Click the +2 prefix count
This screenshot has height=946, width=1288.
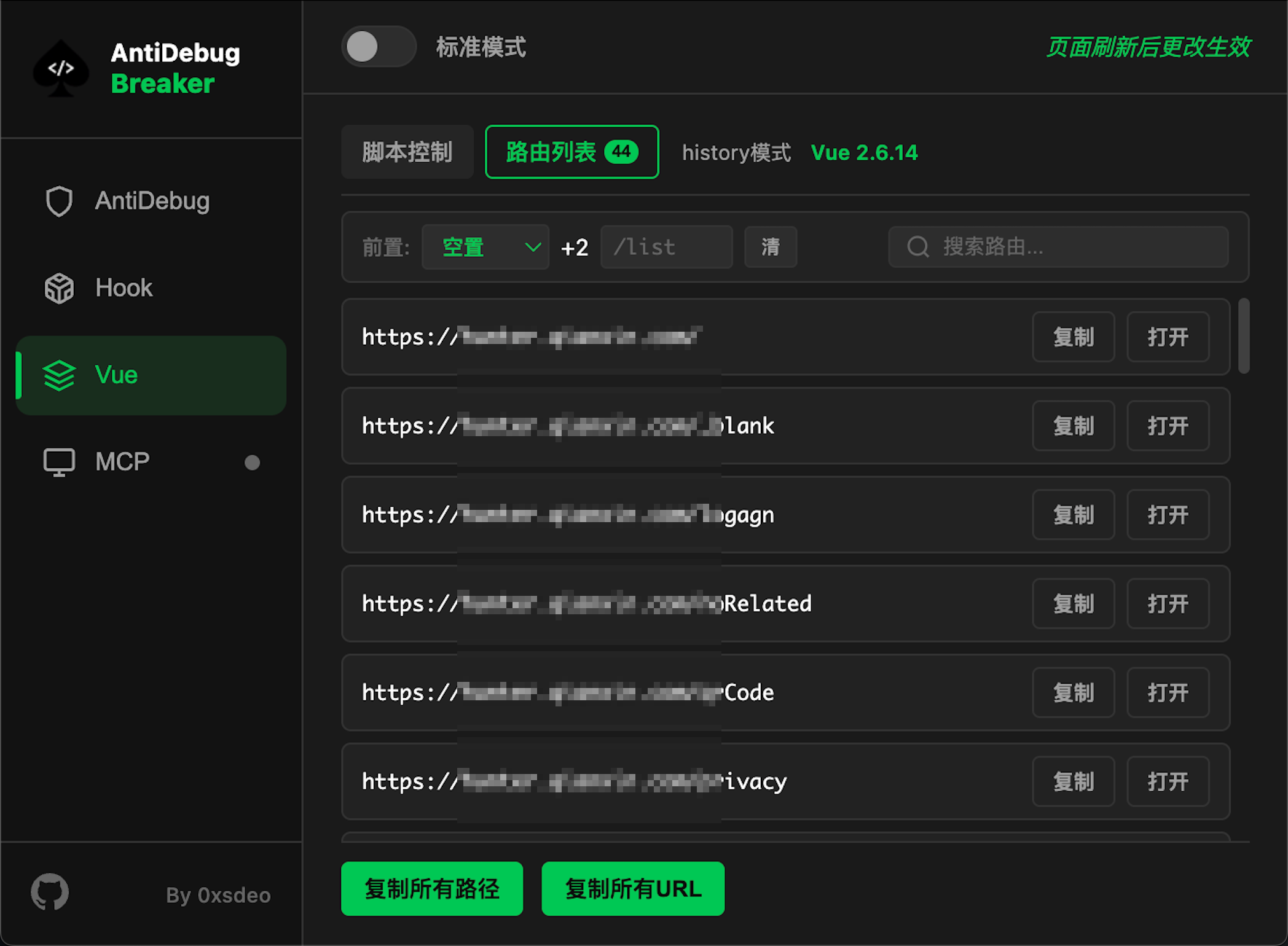tap(575, 248)
